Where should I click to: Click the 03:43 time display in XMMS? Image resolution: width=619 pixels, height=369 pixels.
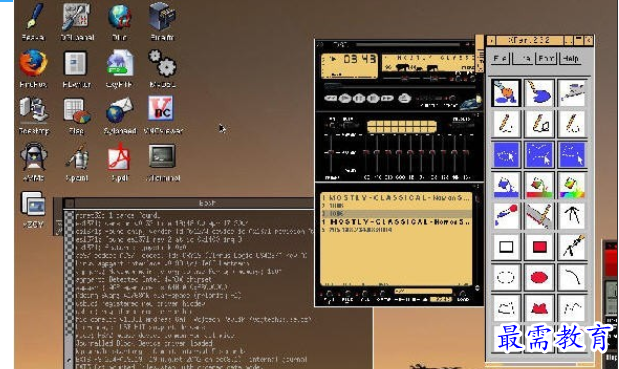[359, 59]
